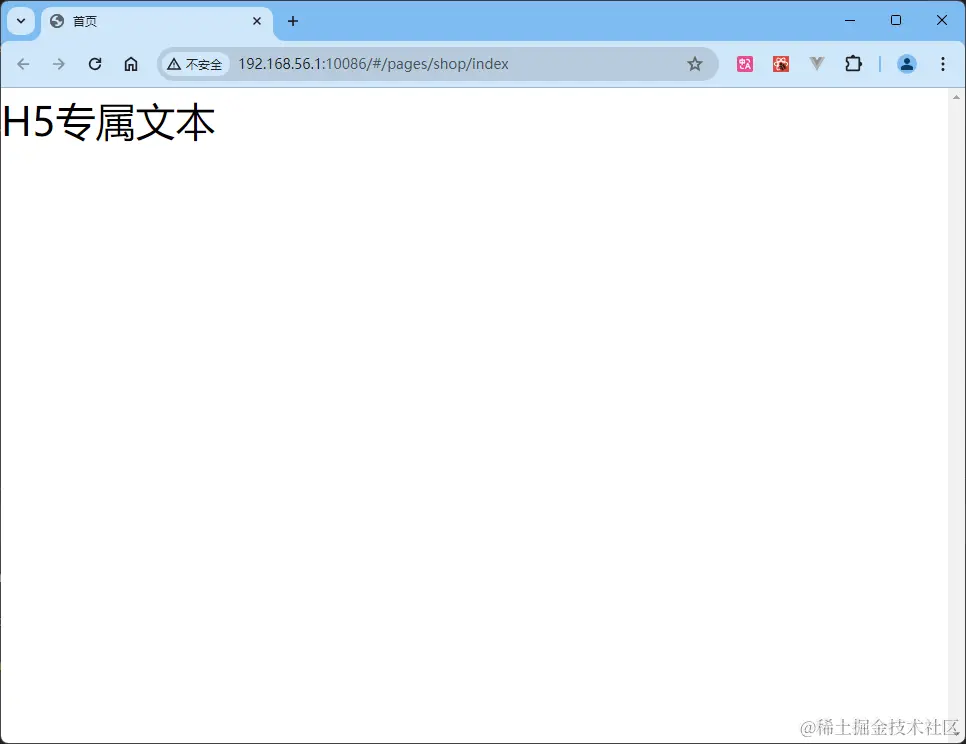Image resolution: width=966 pixels, height=744 pixels.
Task: Click the forward navigation arrow
Action: click(59, 63)
